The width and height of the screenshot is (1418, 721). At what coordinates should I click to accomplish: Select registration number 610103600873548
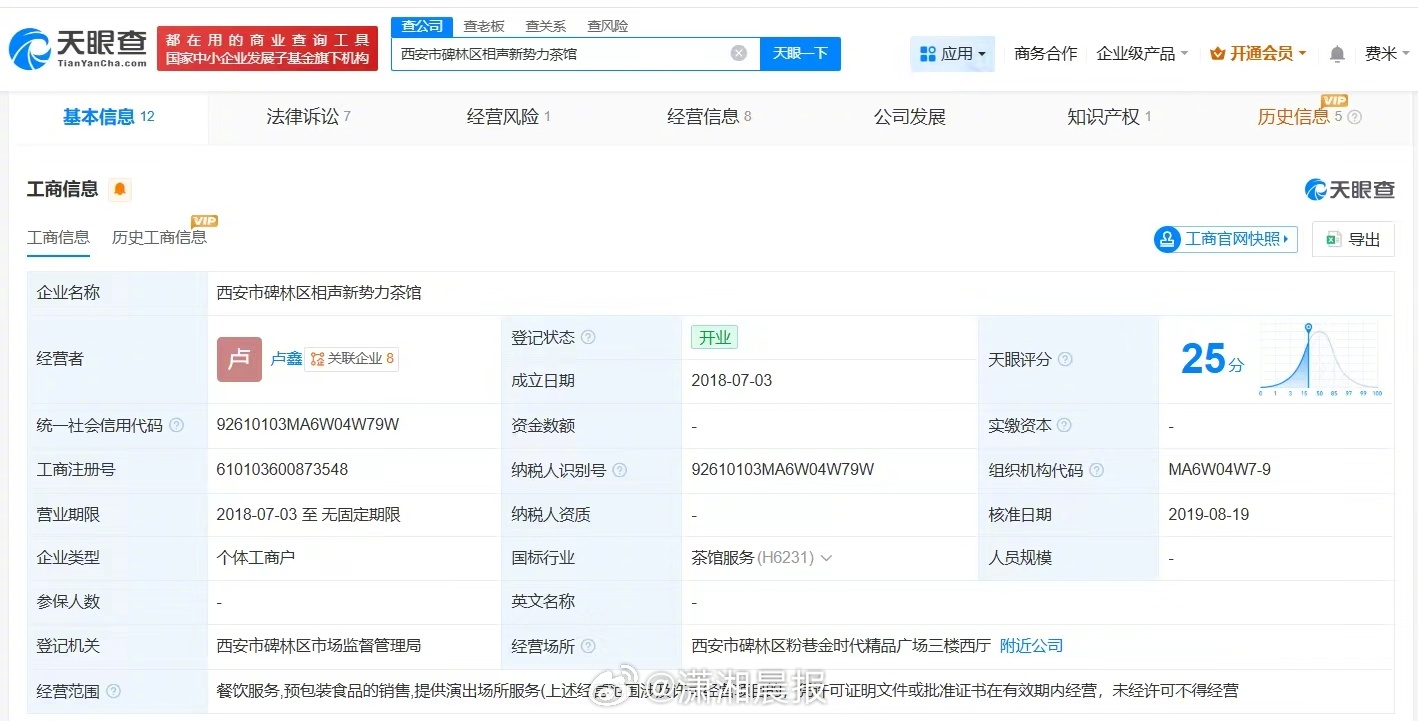[282, 470]
